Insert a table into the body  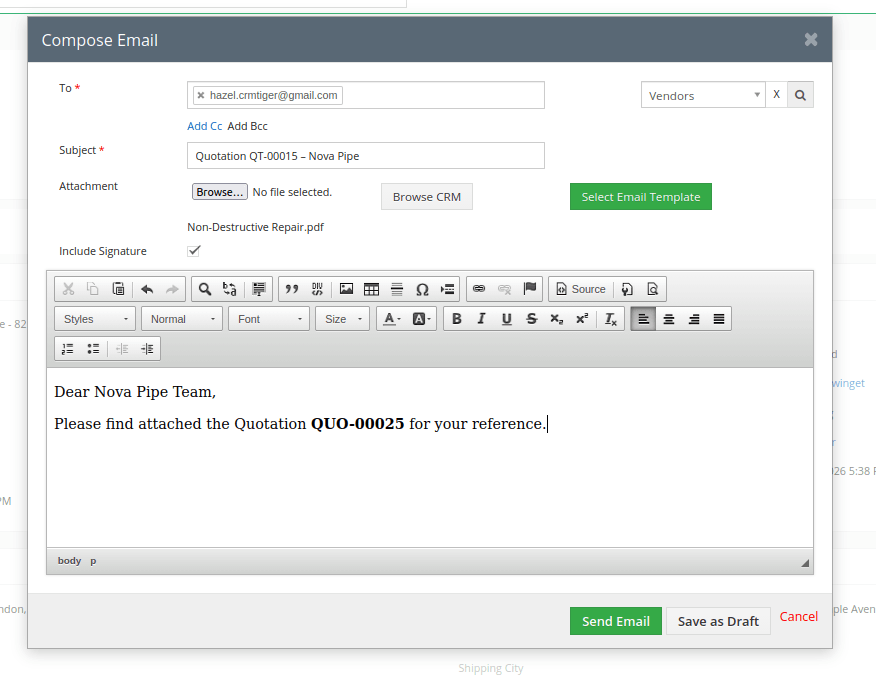click(372, 289)
